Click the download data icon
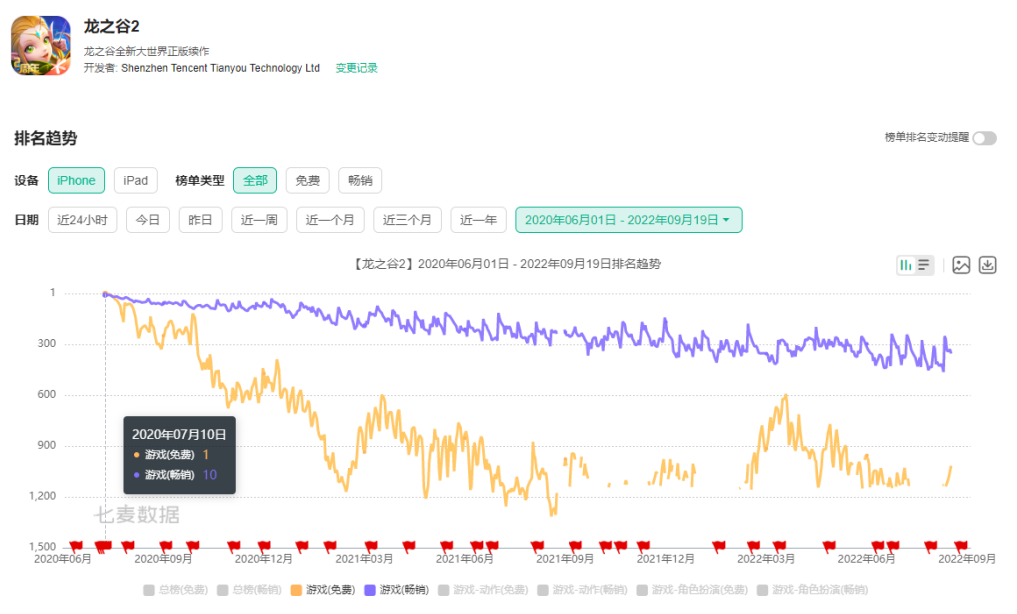Image resolution: width=1017 pixels, height=614 pixels. pyautogui.click(x=987, y=265)
